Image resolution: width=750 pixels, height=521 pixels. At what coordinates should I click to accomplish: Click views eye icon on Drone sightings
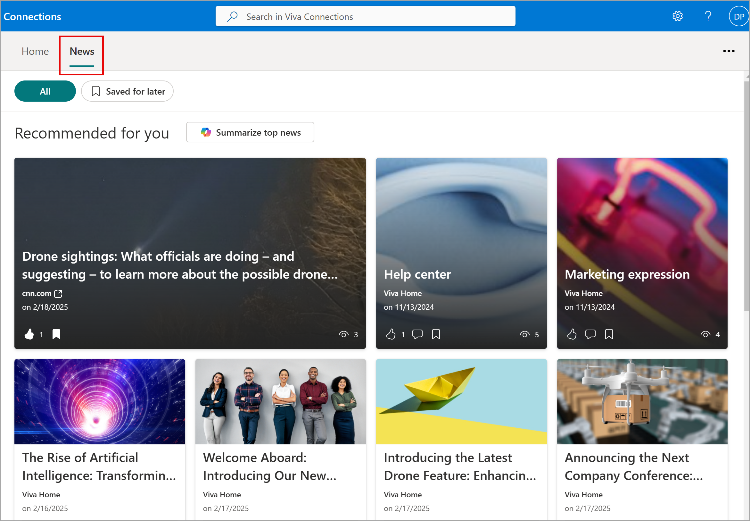(x=343, y=334)
